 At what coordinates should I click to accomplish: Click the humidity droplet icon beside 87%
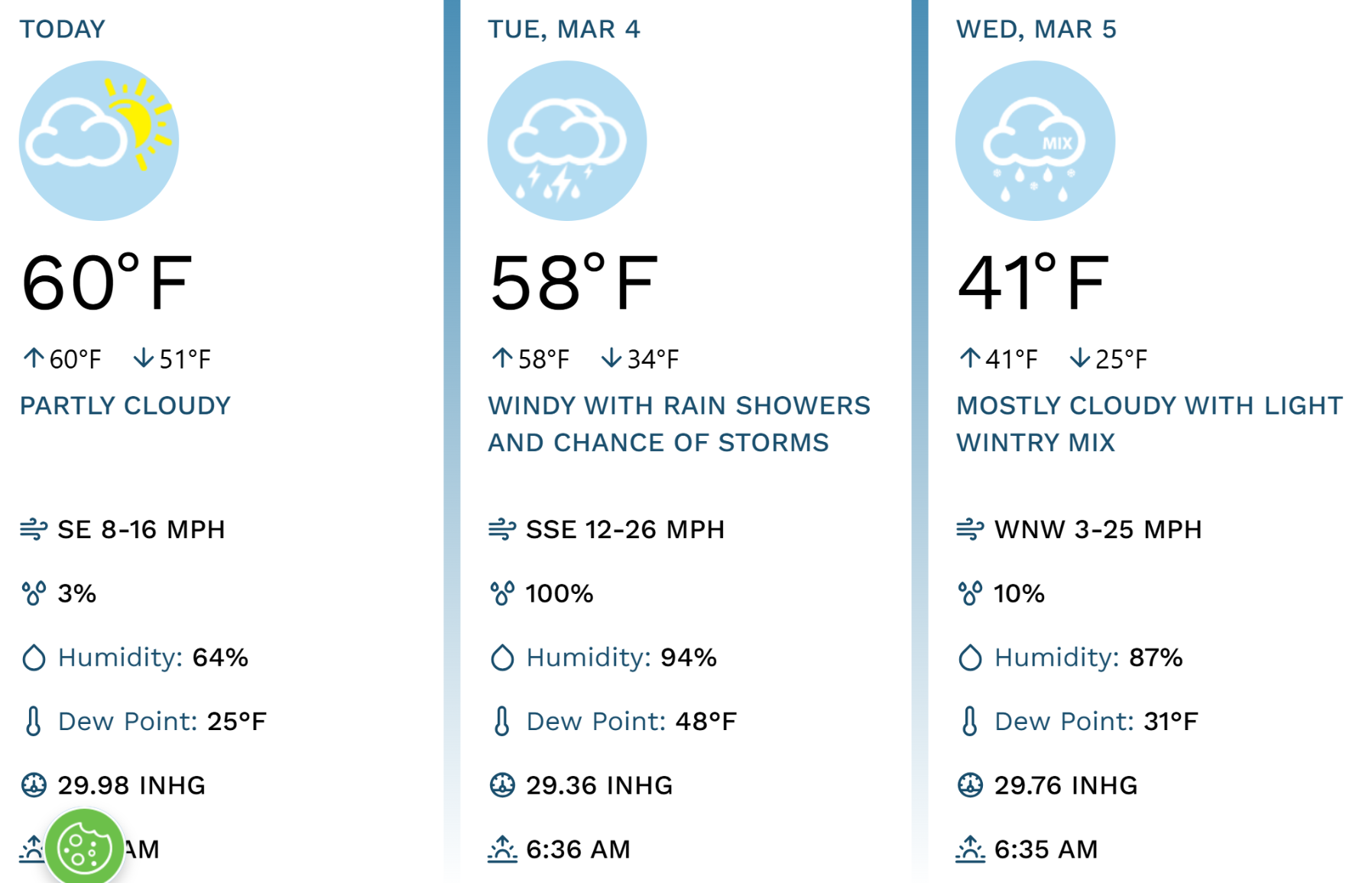pos(970,657)
